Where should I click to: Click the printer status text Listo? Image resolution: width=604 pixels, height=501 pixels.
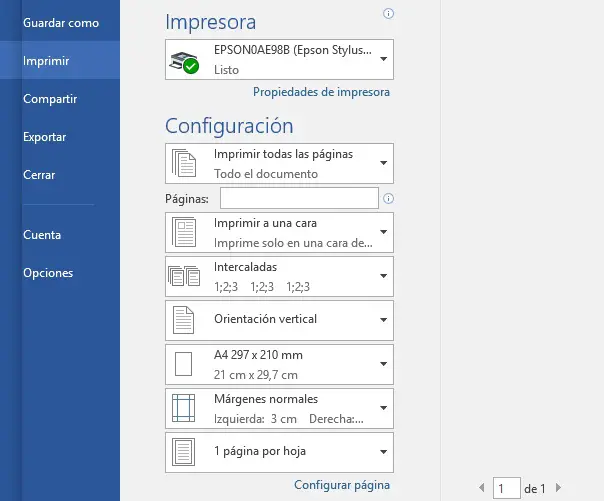click(226, 70)
